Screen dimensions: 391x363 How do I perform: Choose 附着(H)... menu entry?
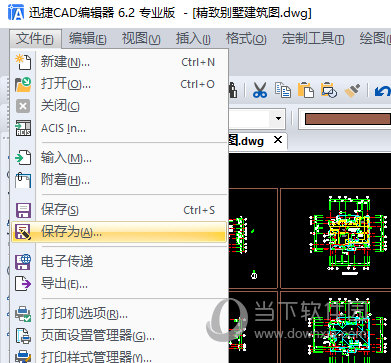click(119, 180)
